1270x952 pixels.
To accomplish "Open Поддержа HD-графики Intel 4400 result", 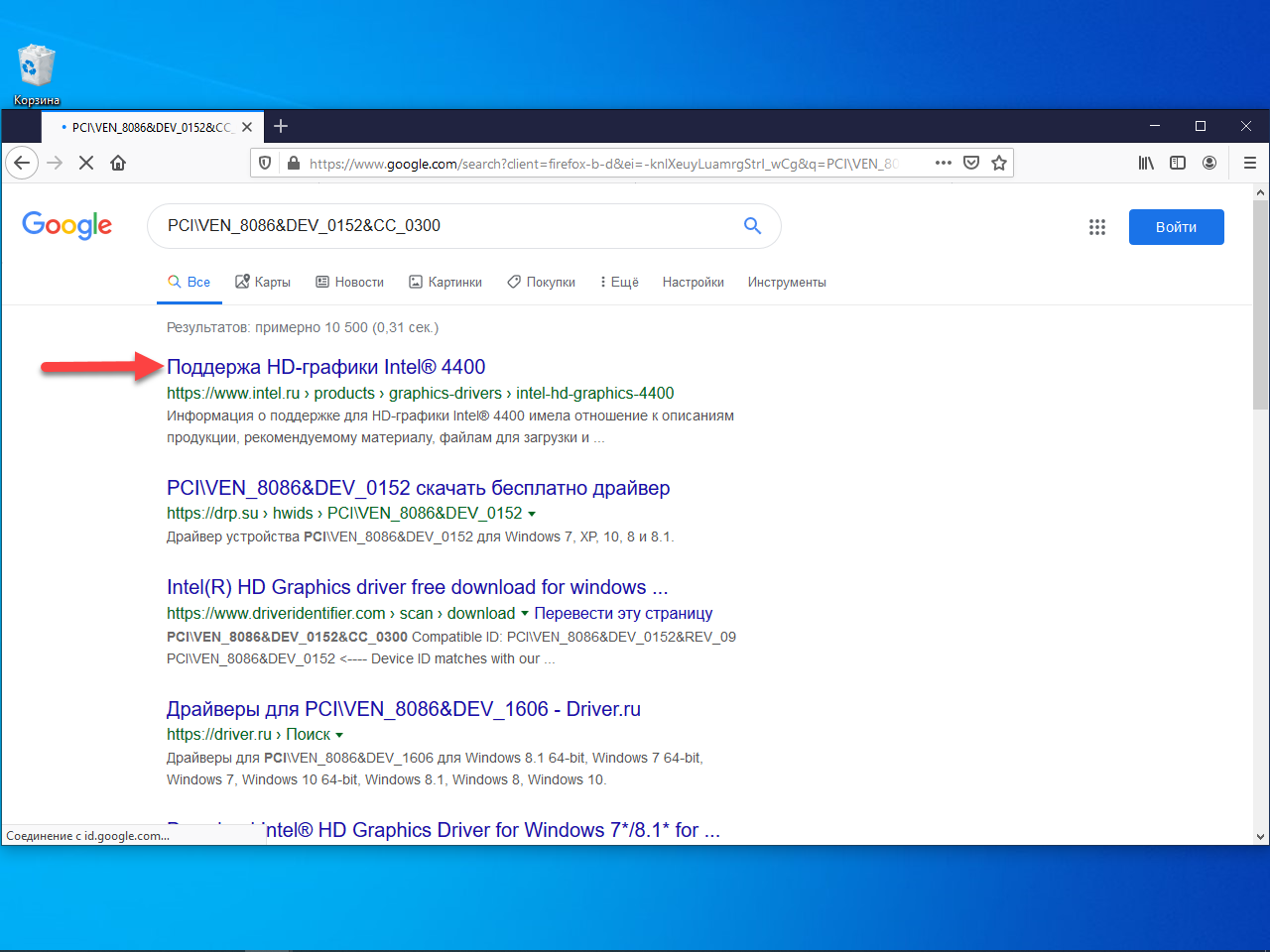I will pyautogui.click(x=325, y=367).
